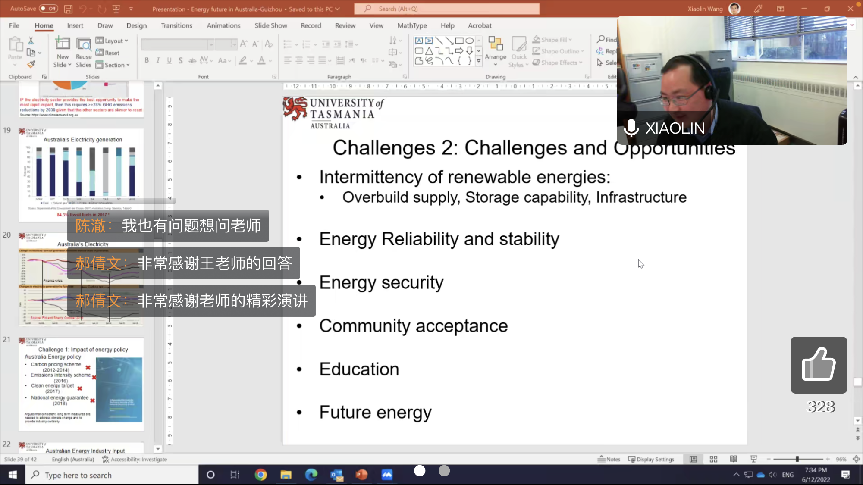Switch to the Slide Show tab
The width and height of the screenshot is (863, 485).
tap(271, 25)
